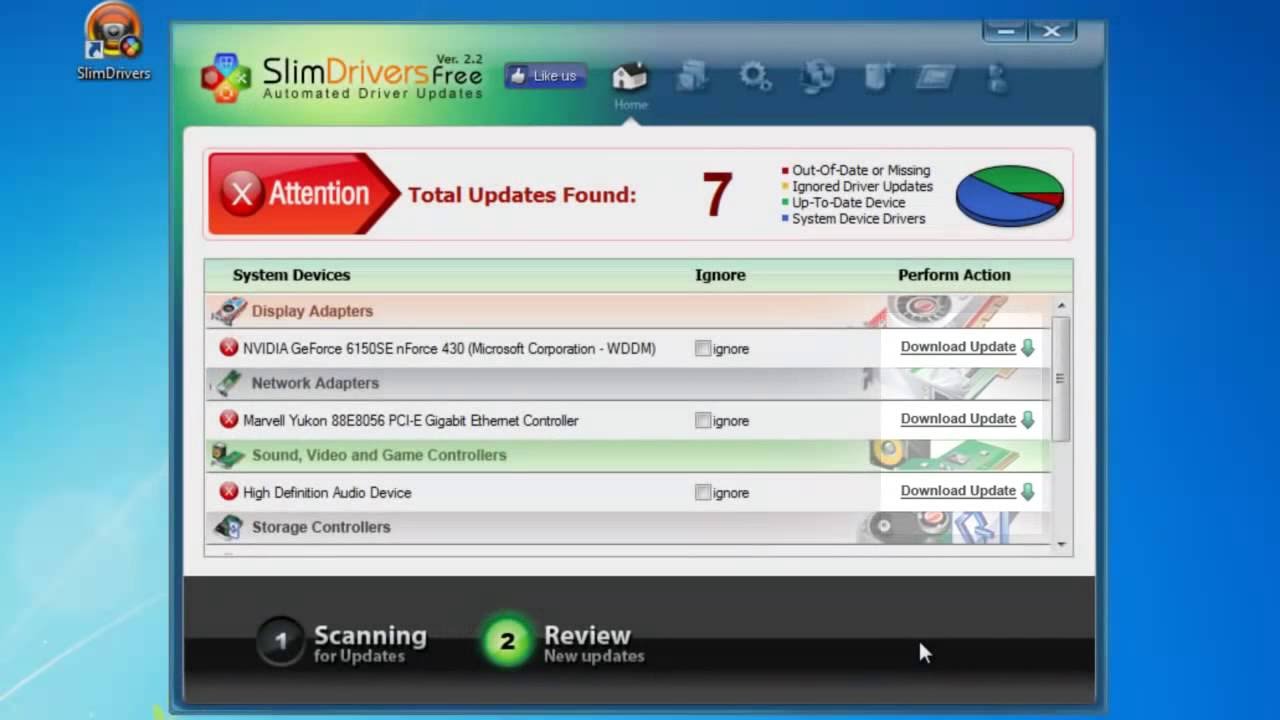The image size is (1280, 720).
Task: Click the step 1 Scanning circle
Action: pos(281,642)
